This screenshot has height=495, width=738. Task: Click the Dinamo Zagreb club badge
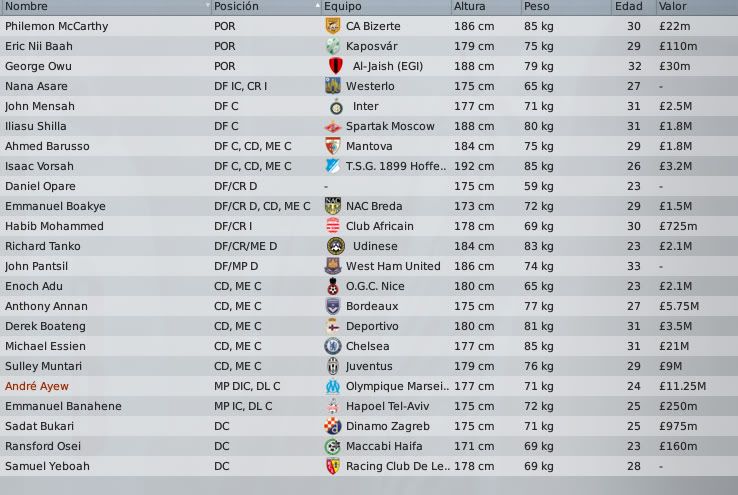tap(333, 426)
